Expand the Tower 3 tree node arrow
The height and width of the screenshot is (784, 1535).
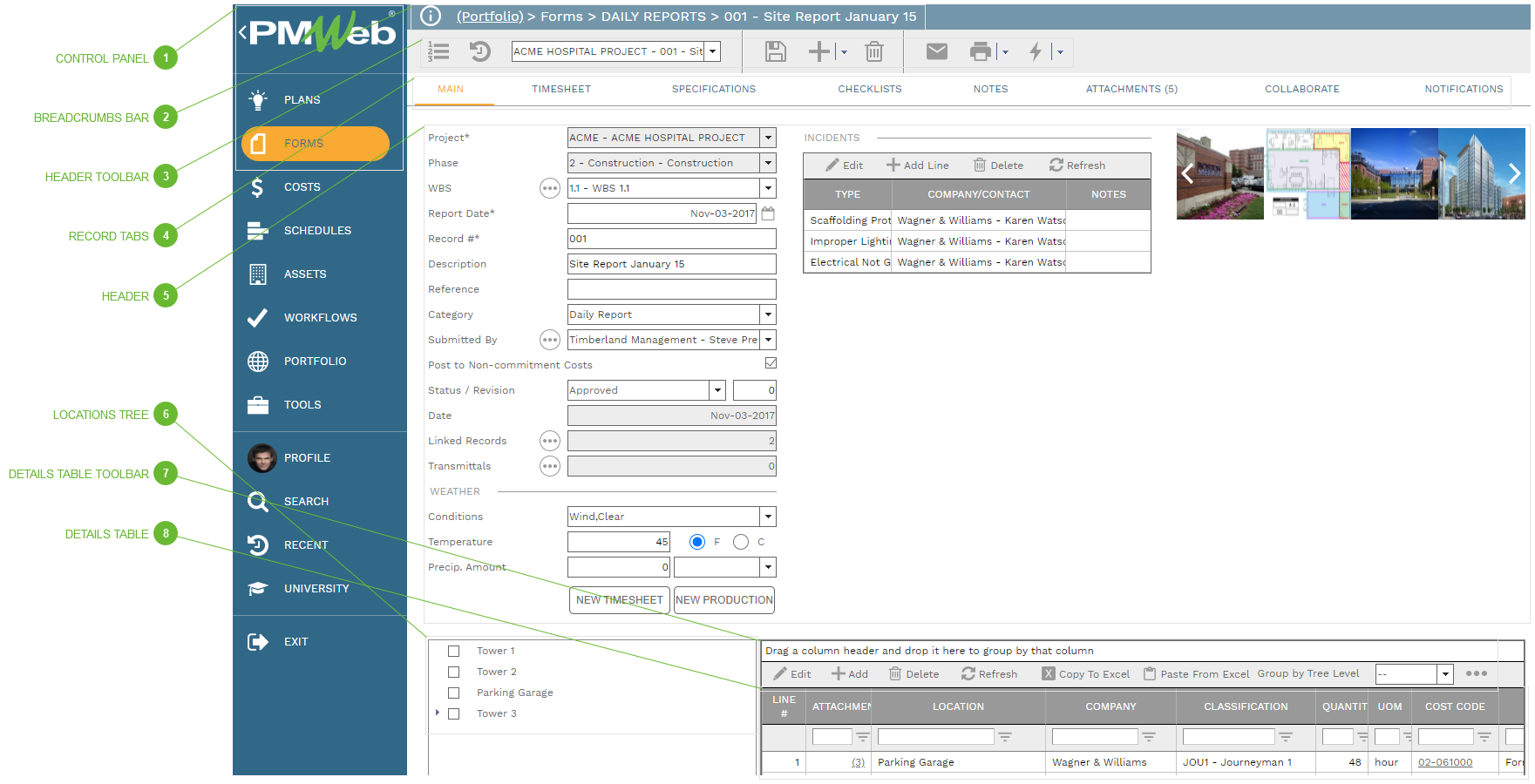click(438, 713)
